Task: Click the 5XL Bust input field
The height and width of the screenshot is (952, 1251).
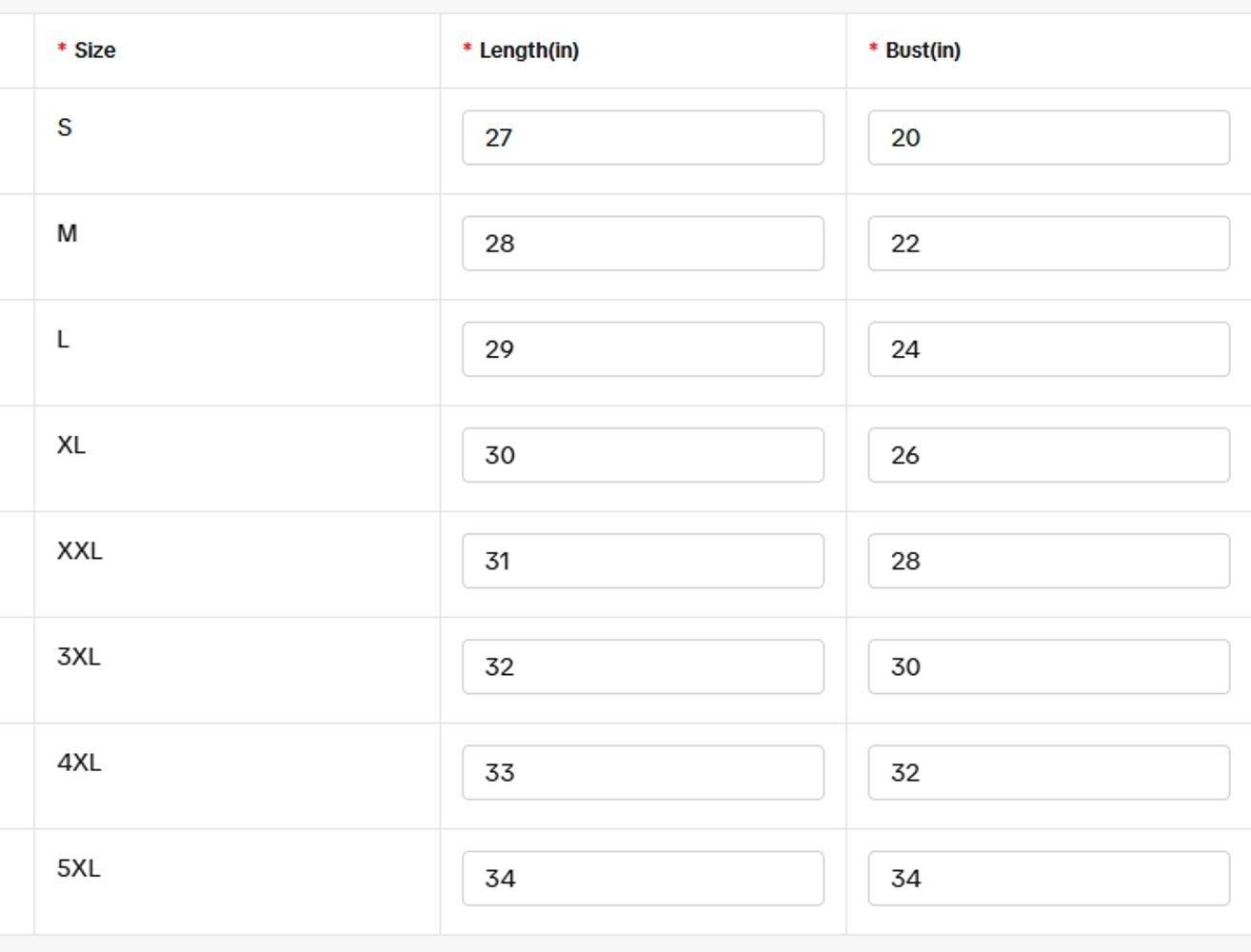Action: click(x=1048, y=877)
